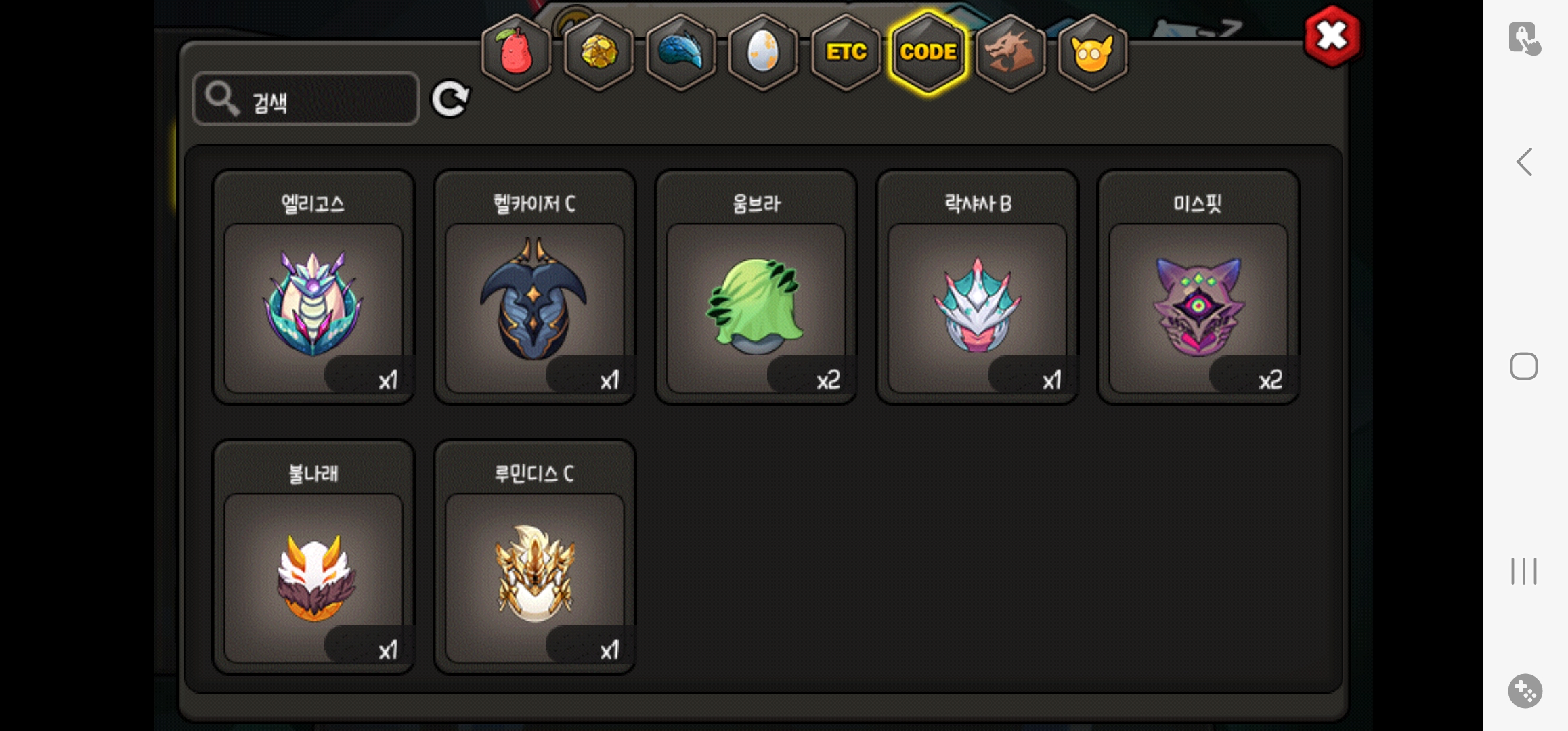This screenshot has height=731, width=1568.
Task: Choose the 헬카이저 C egg card
Action: (x=535, y=287)
